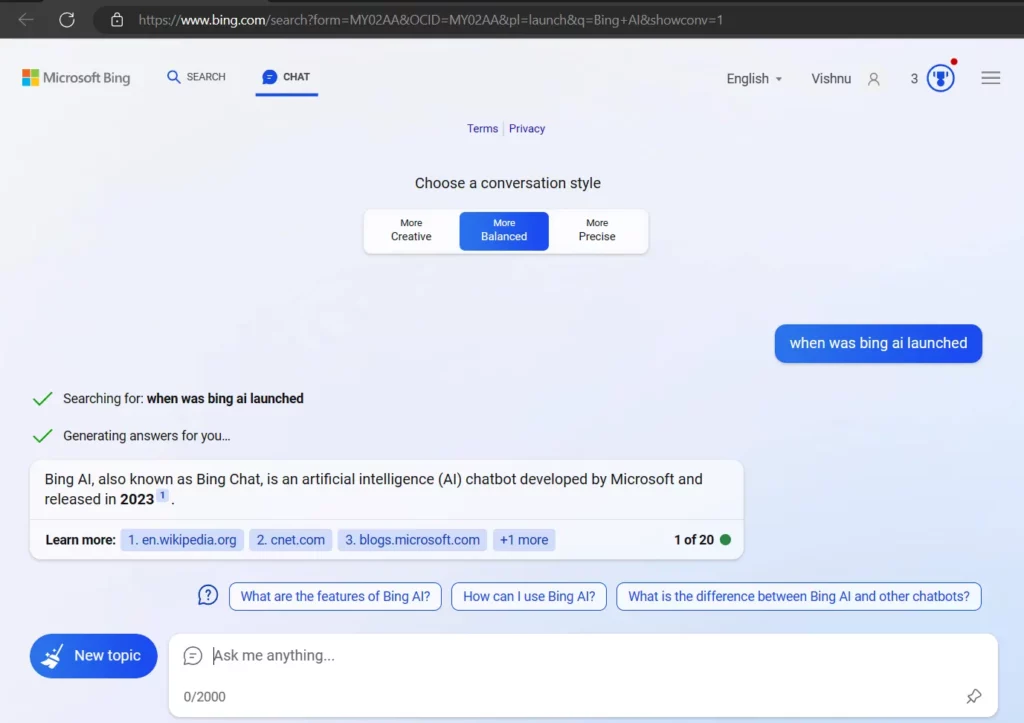Click the Vishnu account name

(x=831, y=78)
